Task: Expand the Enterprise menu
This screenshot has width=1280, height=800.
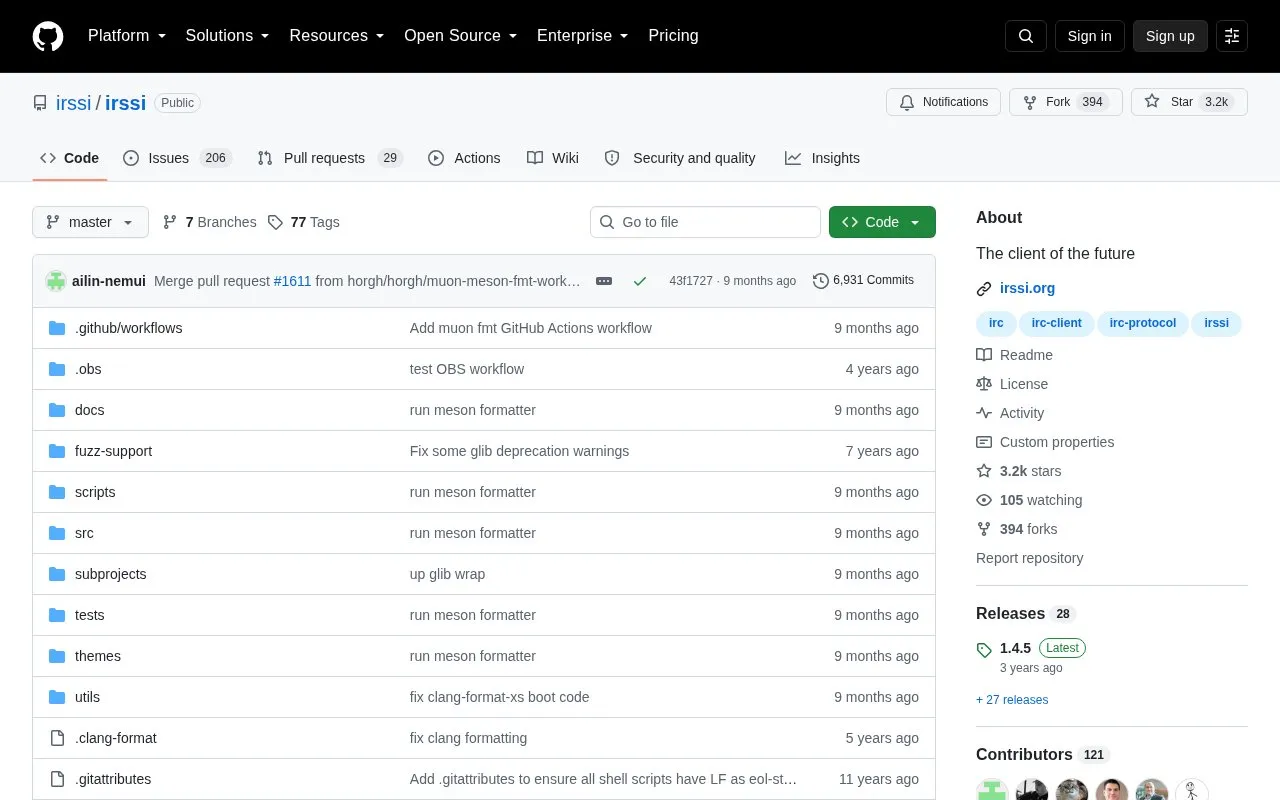Action: tap(582, 36)
